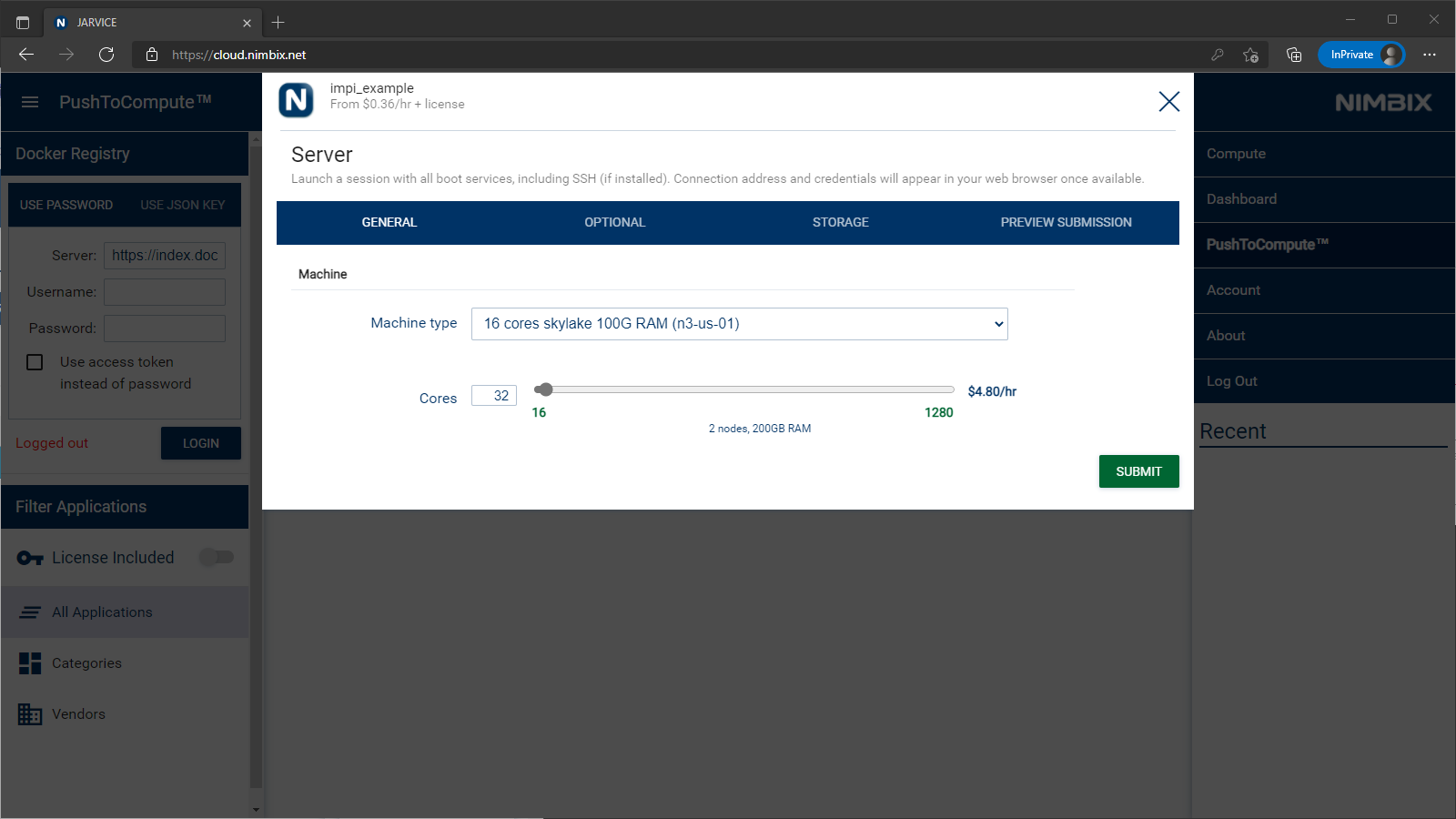This screenshot has width=1456, height=819.
Task: Select the USE PASSWORD tab
Action: (66, 205)
